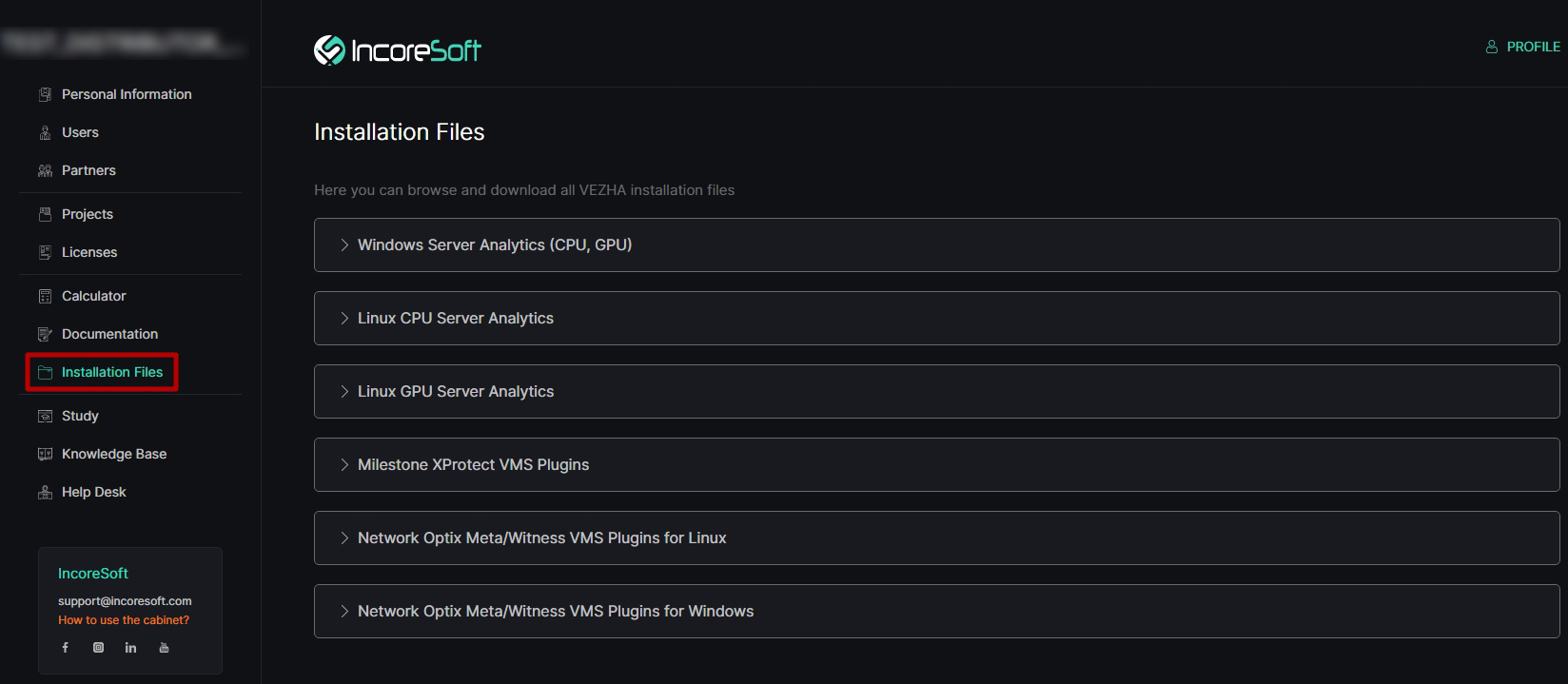Expand Linux GPU Server Analytics section
Screen dimensions: 1568x684
pos(936,391)
